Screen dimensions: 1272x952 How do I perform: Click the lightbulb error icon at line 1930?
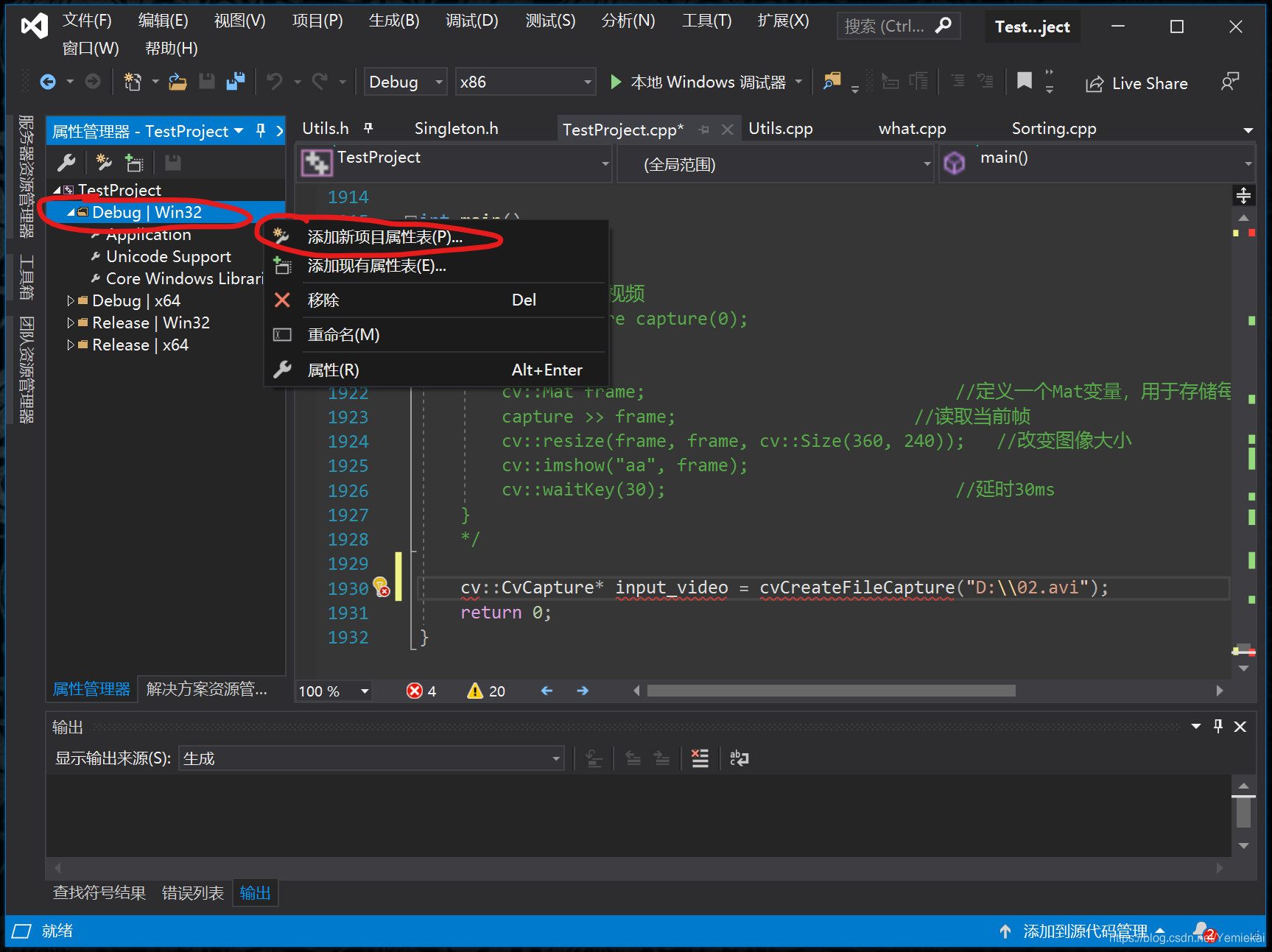pyautogui.click(x=381, y=588)
